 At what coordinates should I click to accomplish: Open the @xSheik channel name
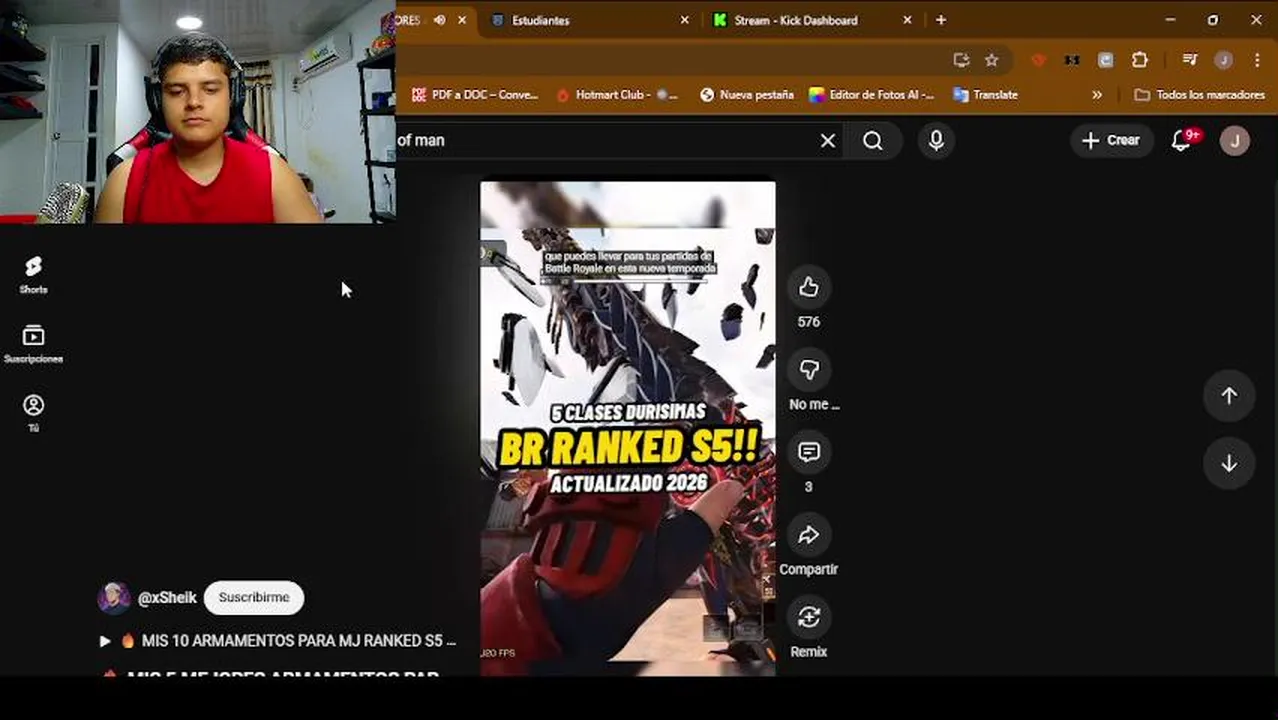[167, 598]
